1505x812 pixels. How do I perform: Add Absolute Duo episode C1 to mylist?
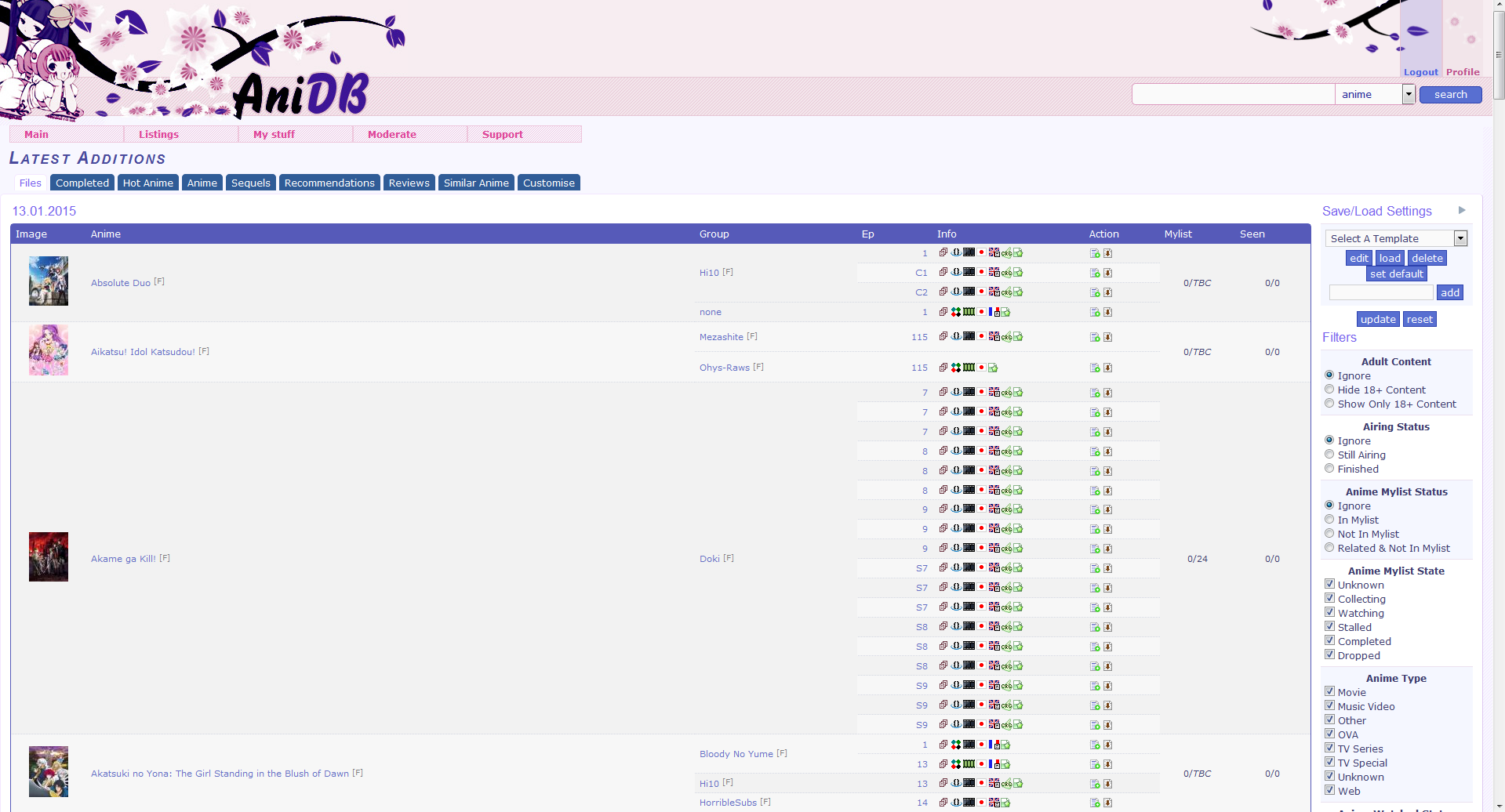tap(1095, 273)
